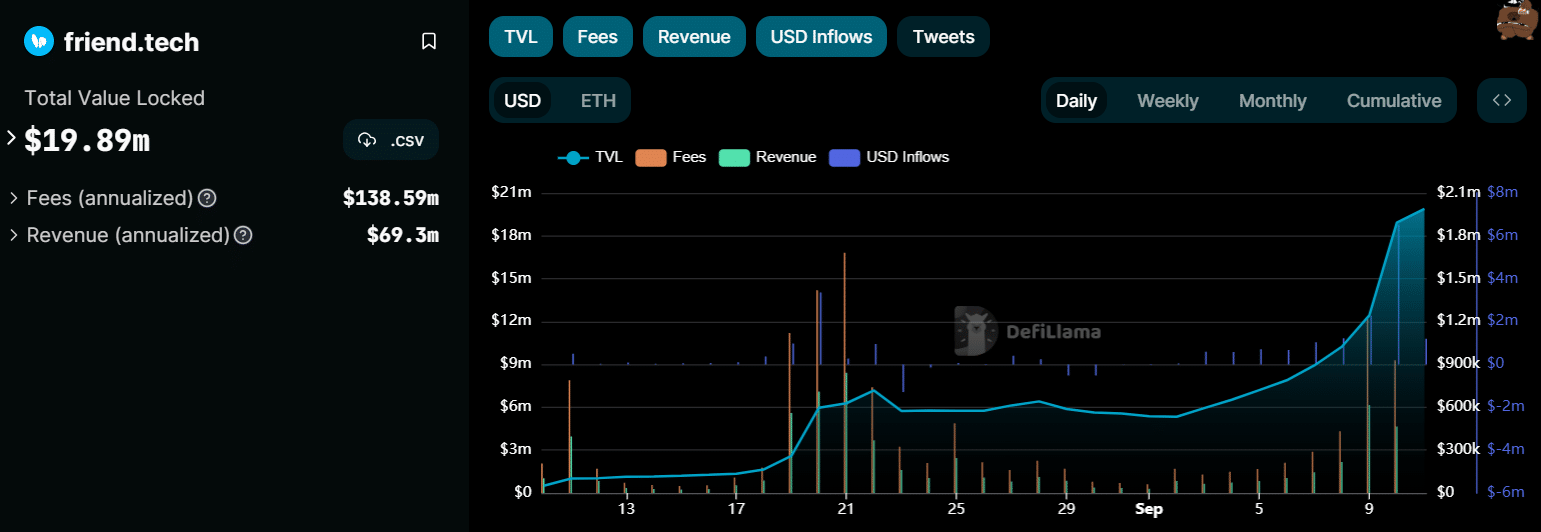This screenshot has height=532, width=1541.
Task: Click the $-6m inflows axis label
Action: tap(1505, 492)
